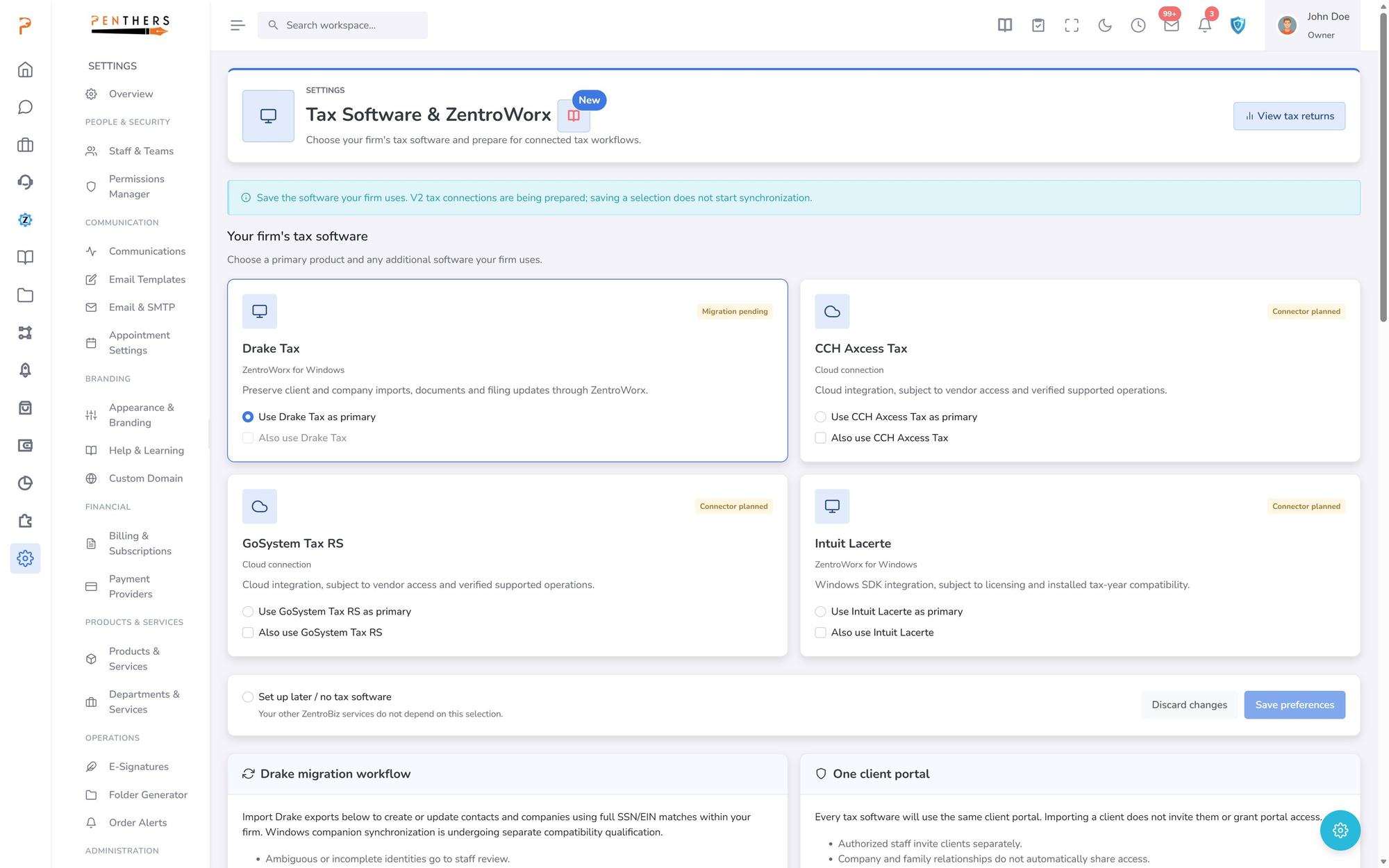The image size is (1389, 868).
Task: Click the Search workspace field
Action: tap(342, 25)
